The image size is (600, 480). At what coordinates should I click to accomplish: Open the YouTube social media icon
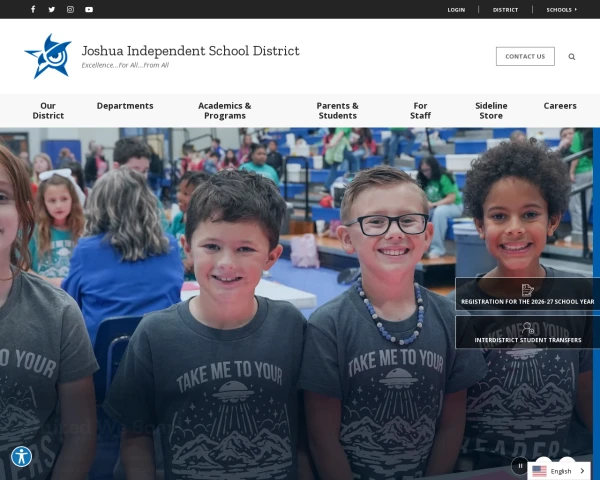point(89,9)
